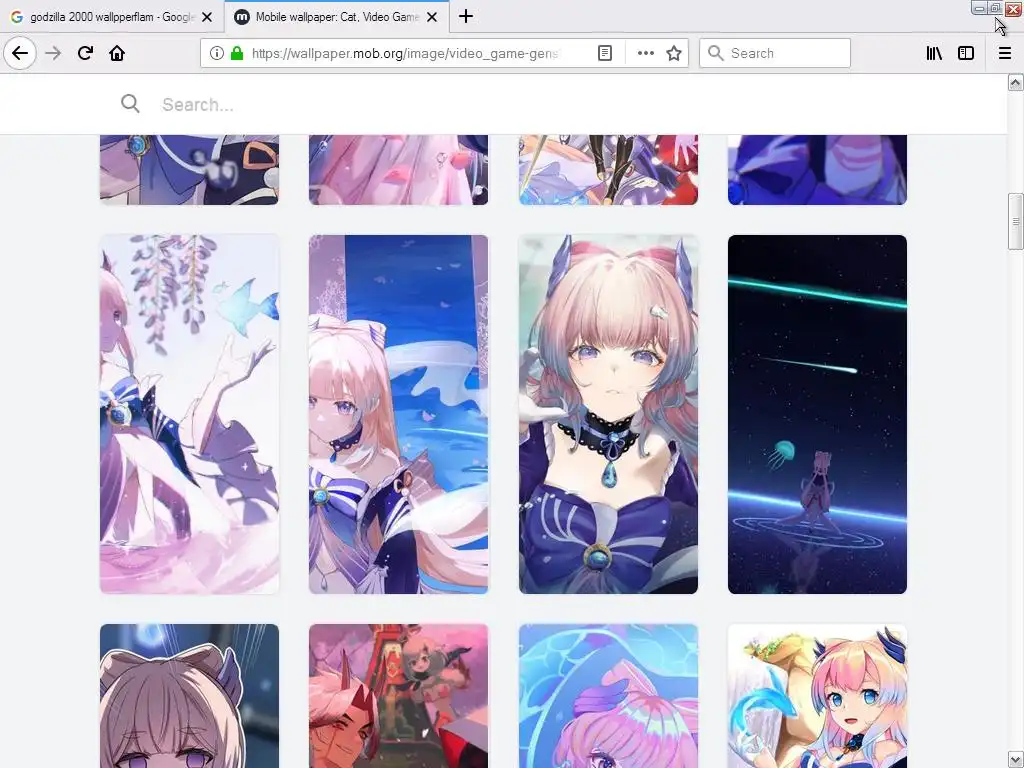Image resolution: width=1024 pixels, height=768 pixels.
Task: Open the browser home page
Action: (x=117, y=53)
